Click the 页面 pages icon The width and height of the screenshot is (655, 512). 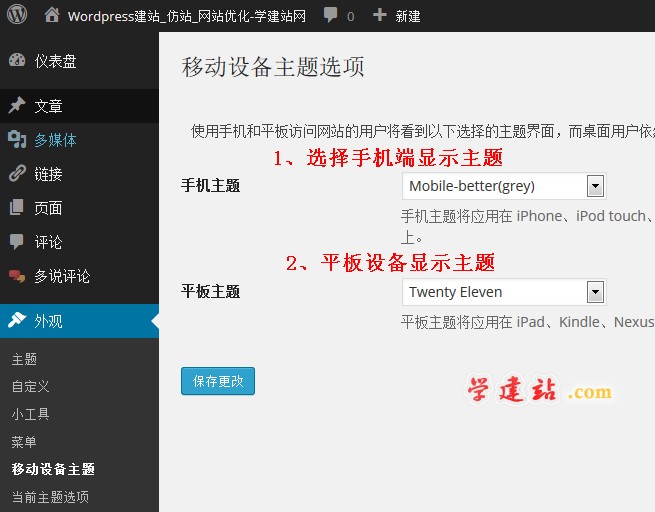point(17,208)
